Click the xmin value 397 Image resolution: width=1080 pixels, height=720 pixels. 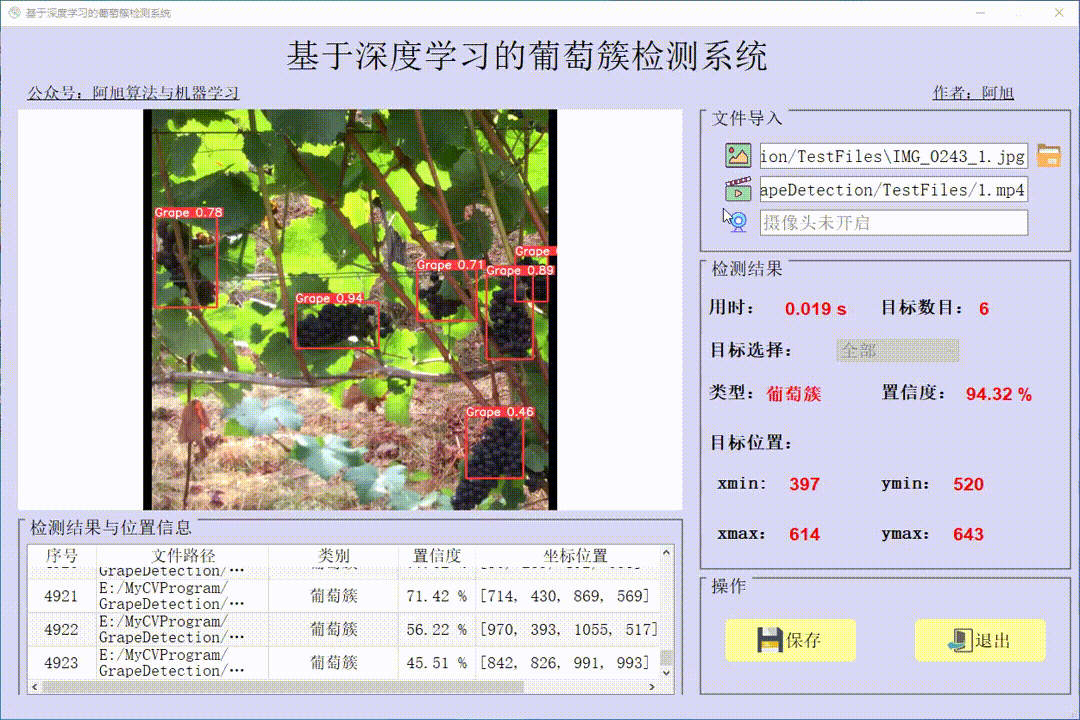[x=804, y=484]
